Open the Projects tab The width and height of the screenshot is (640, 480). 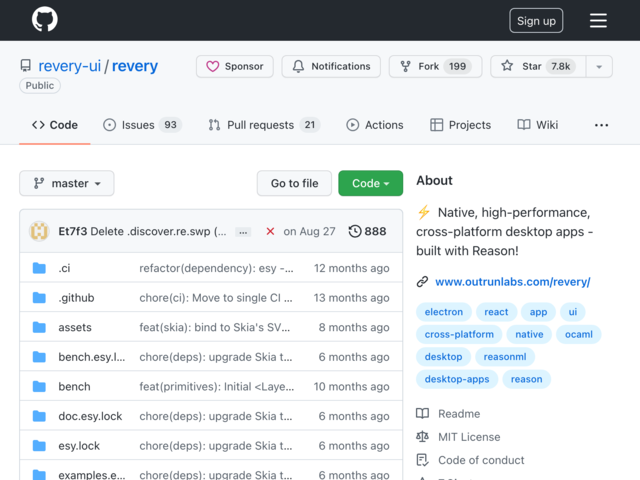[460, 125]
